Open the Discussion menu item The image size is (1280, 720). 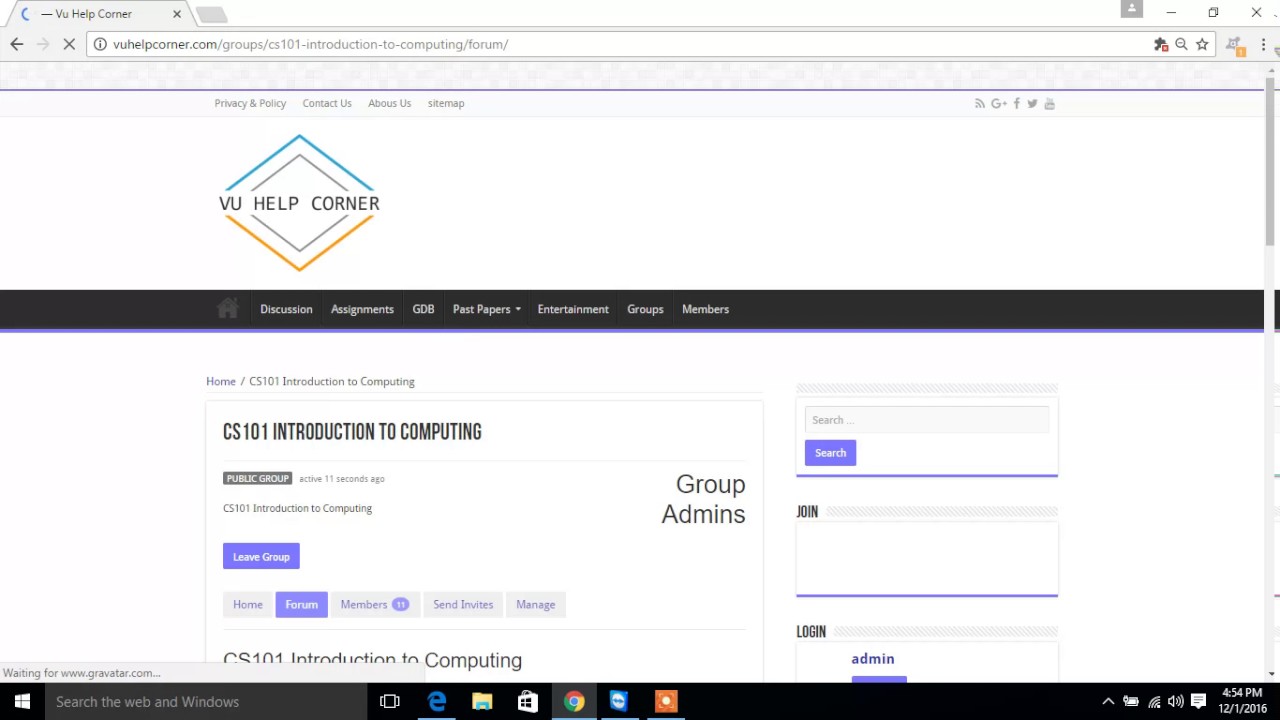click(x=286, y=309)
